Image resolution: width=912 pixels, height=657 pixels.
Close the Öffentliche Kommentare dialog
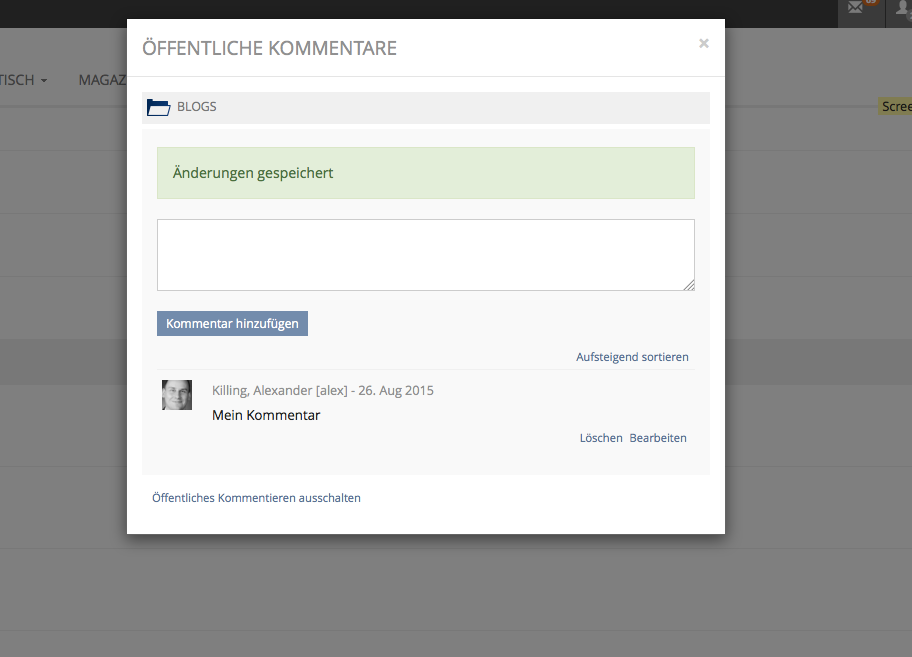click(x=704, y=43)
